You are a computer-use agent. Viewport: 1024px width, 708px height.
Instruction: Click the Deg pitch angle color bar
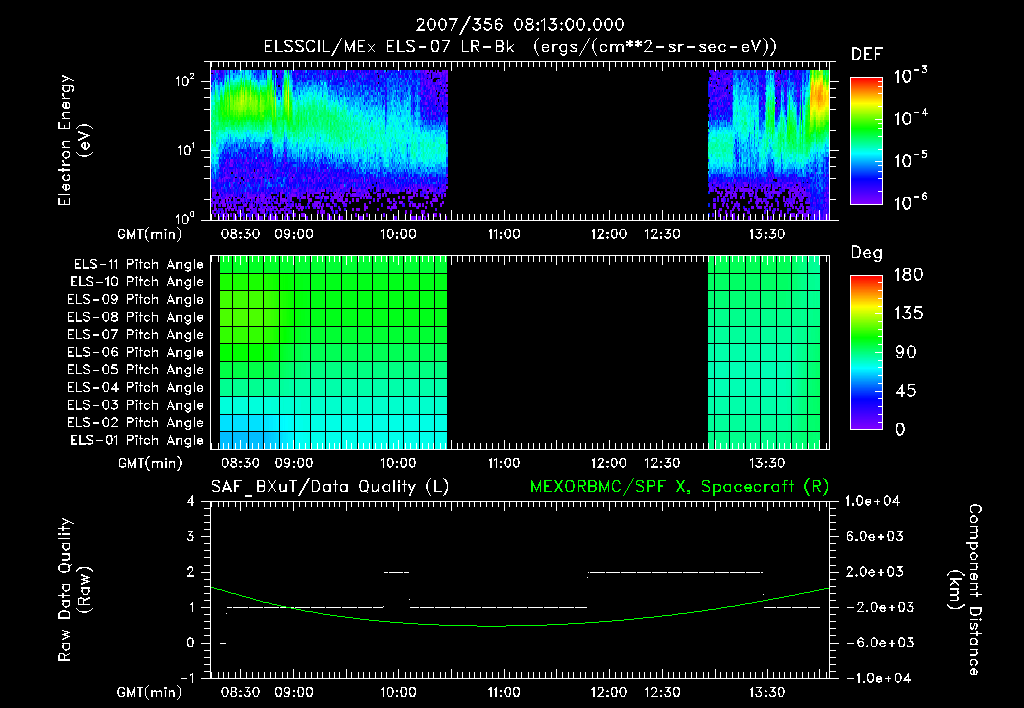(x=866, y=353)
